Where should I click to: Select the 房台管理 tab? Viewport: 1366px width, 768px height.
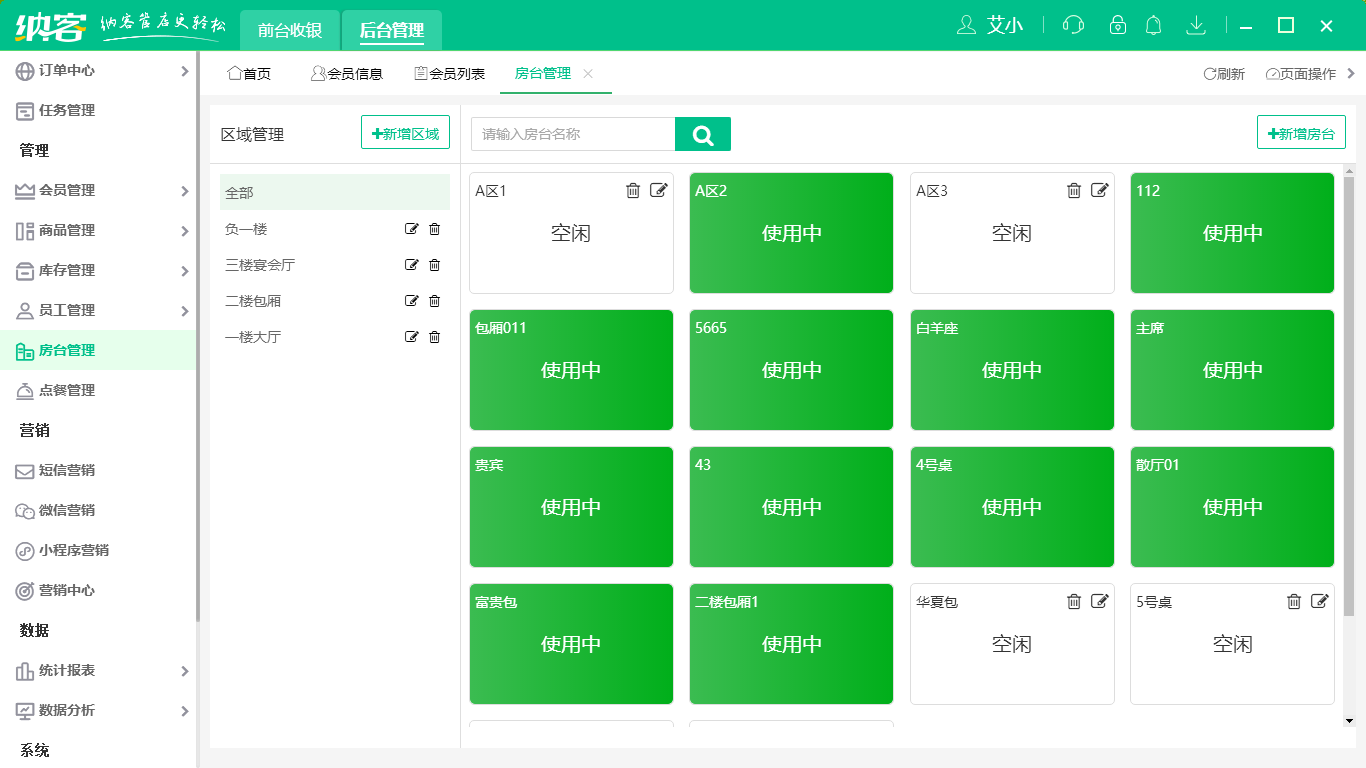(x=543, y=74)
